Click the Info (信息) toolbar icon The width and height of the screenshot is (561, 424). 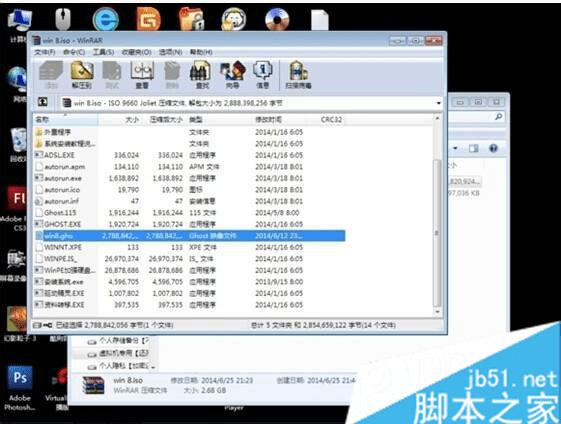tap(263, 74)
